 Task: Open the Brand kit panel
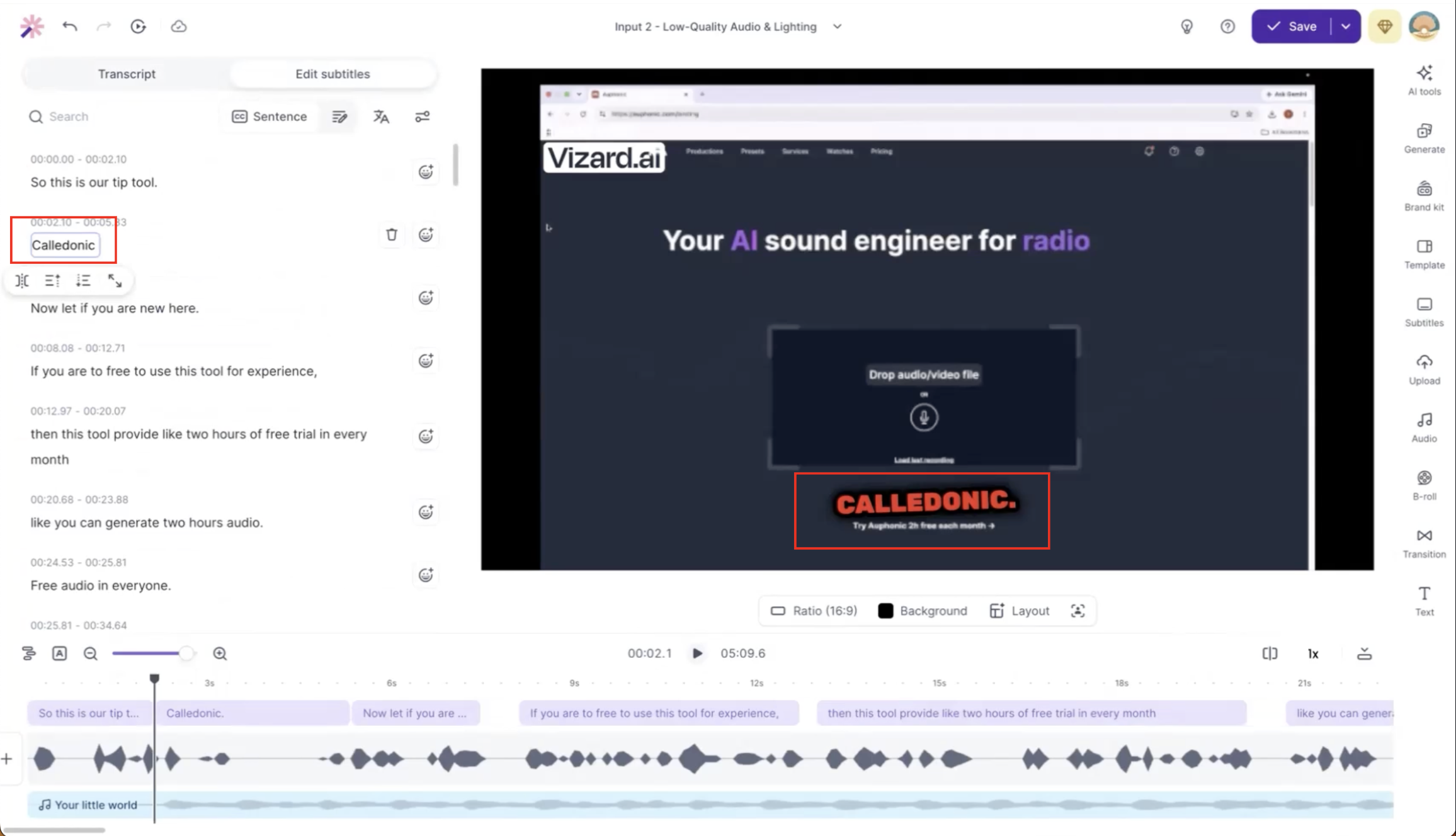[1424, 196]
